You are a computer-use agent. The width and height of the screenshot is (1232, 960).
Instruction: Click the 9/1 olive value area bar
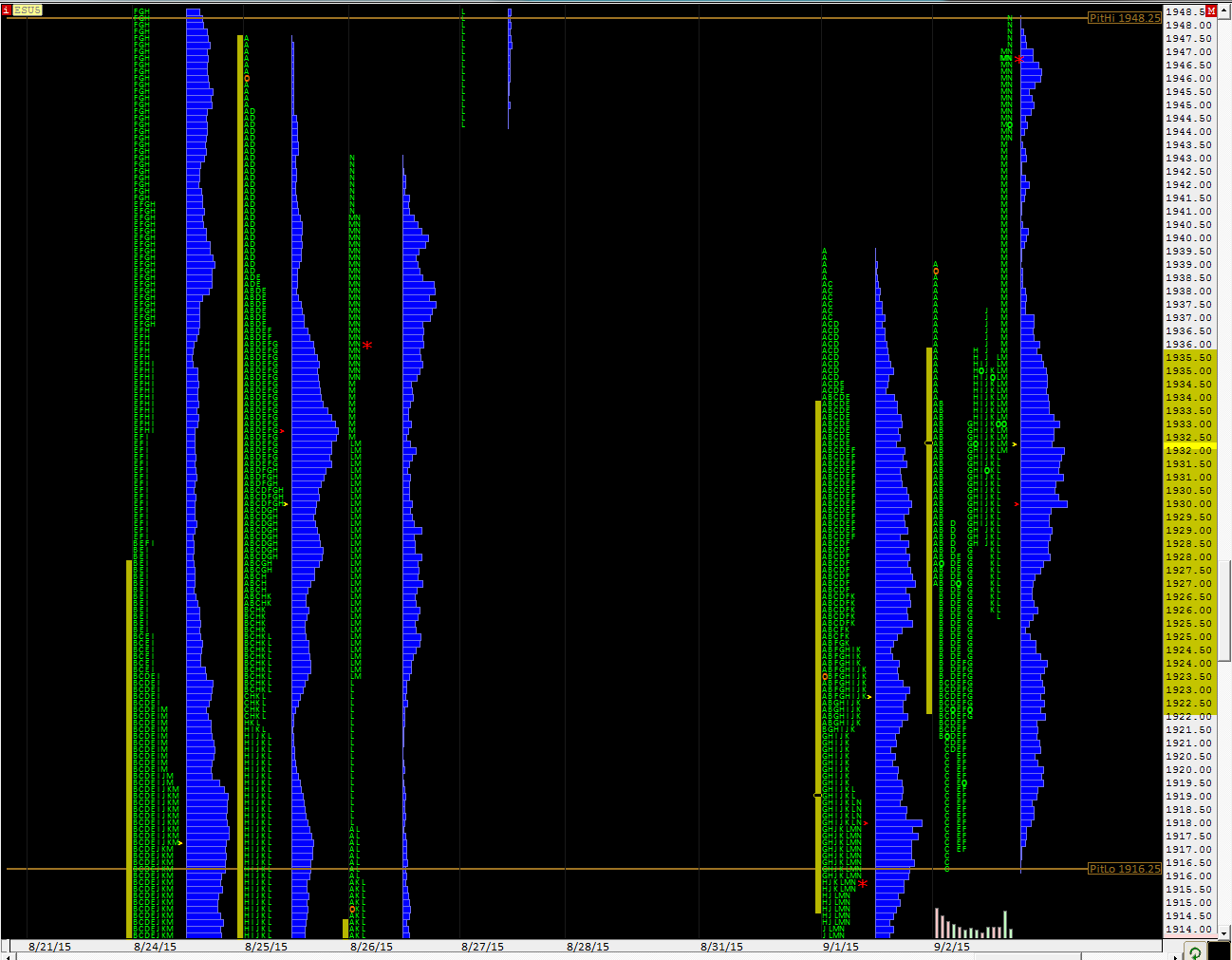818,657
